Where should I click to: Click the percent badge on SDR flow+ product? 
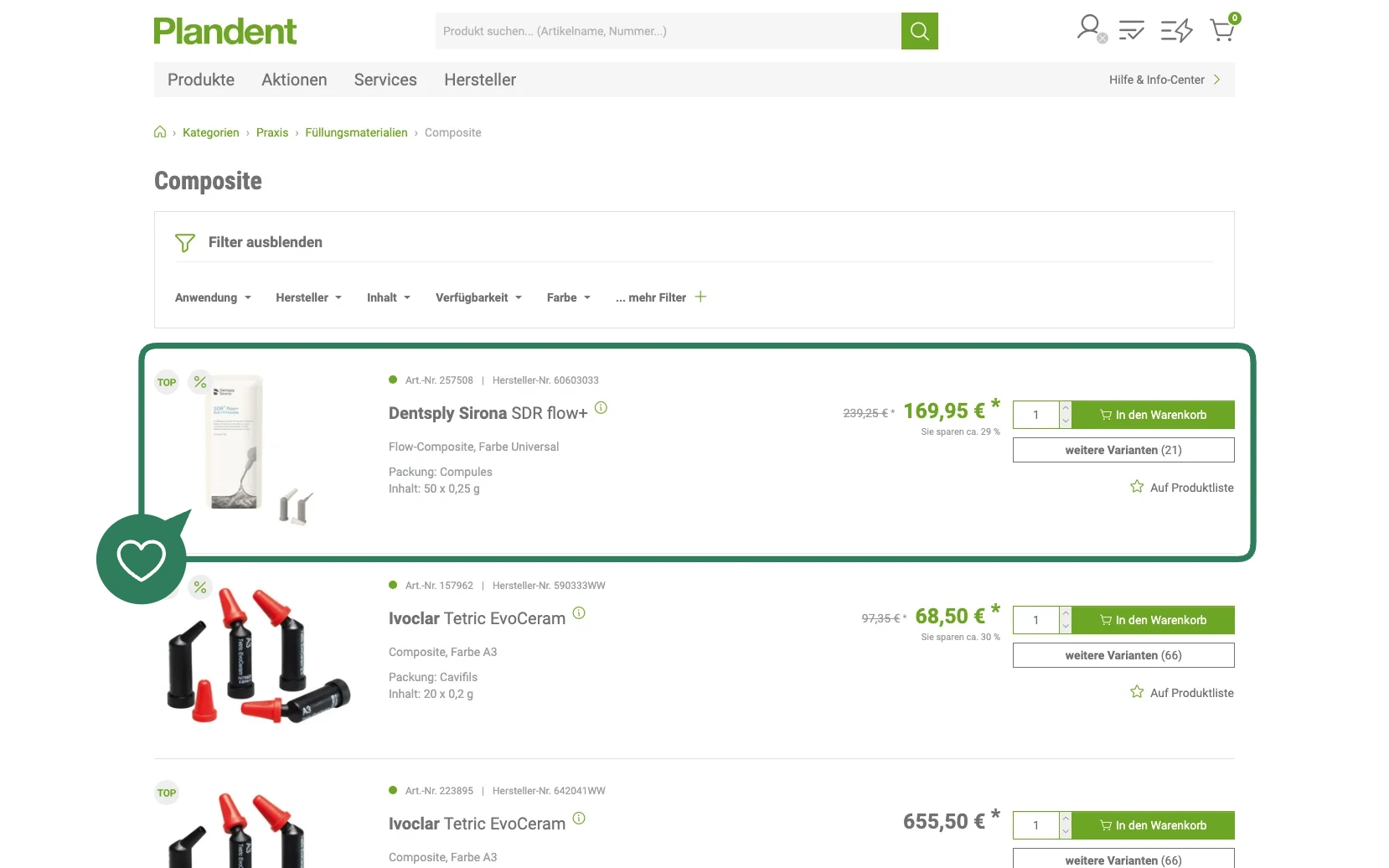[199, 382]
